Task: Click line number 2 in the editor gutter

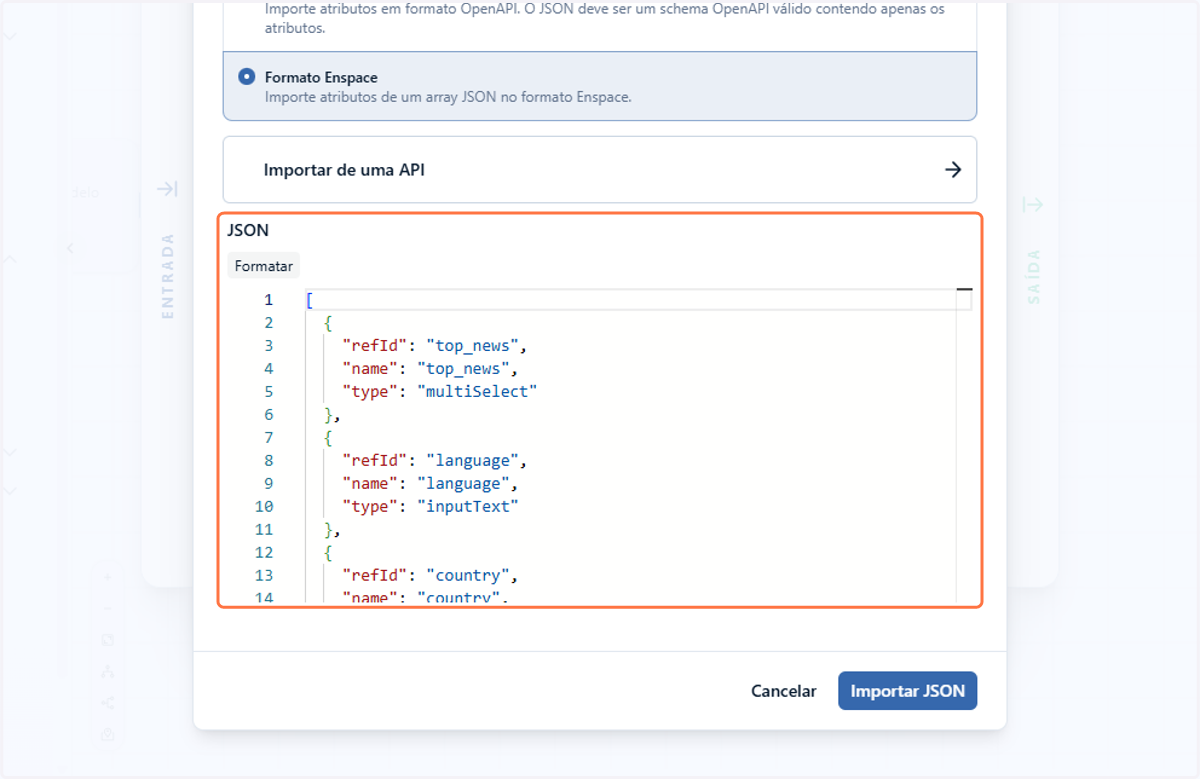Action: click(x=268, y=323)
